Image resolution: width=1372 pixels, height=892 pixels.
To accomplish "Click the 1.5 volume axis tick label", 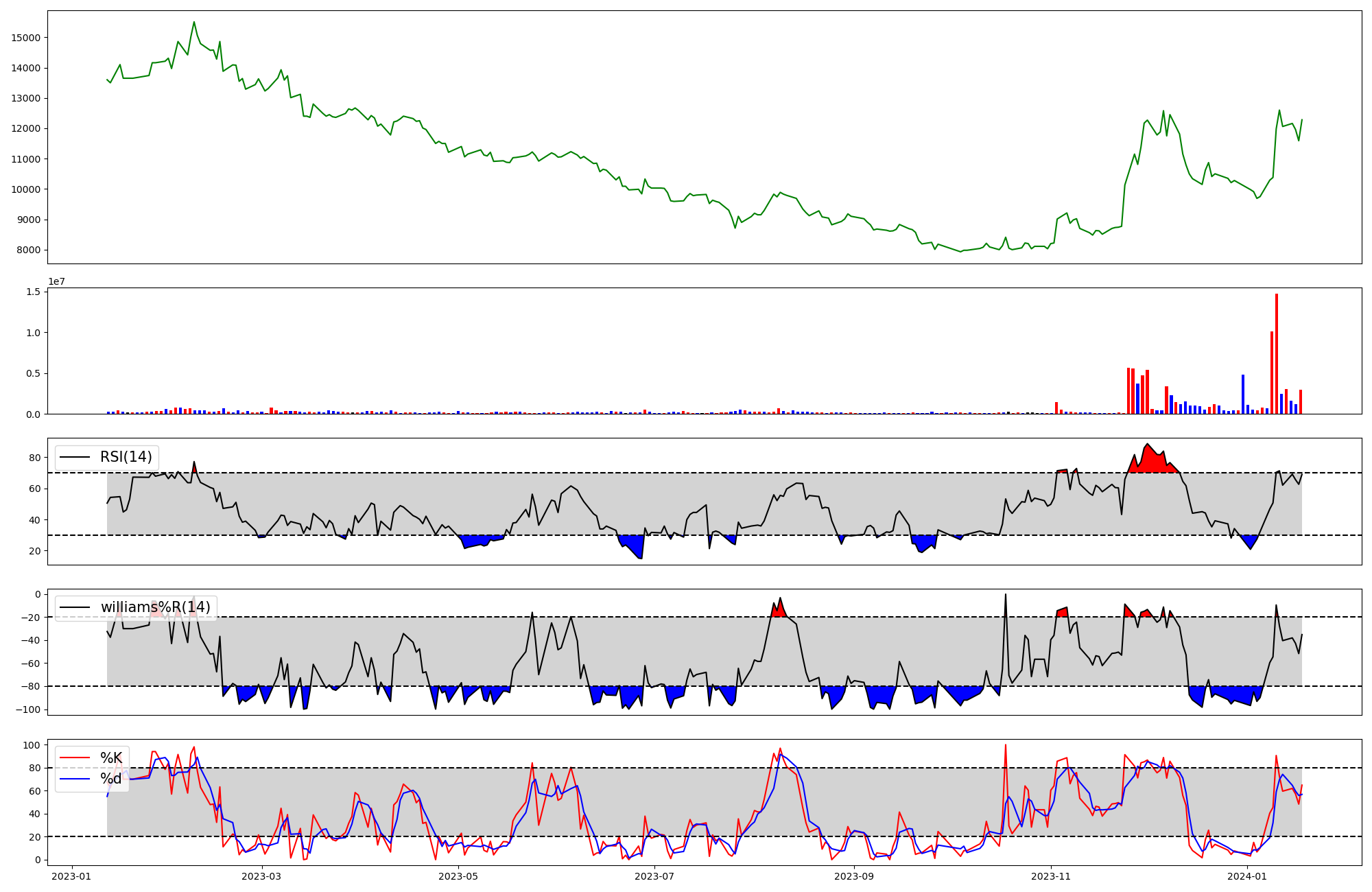I will tap(33, 292).
